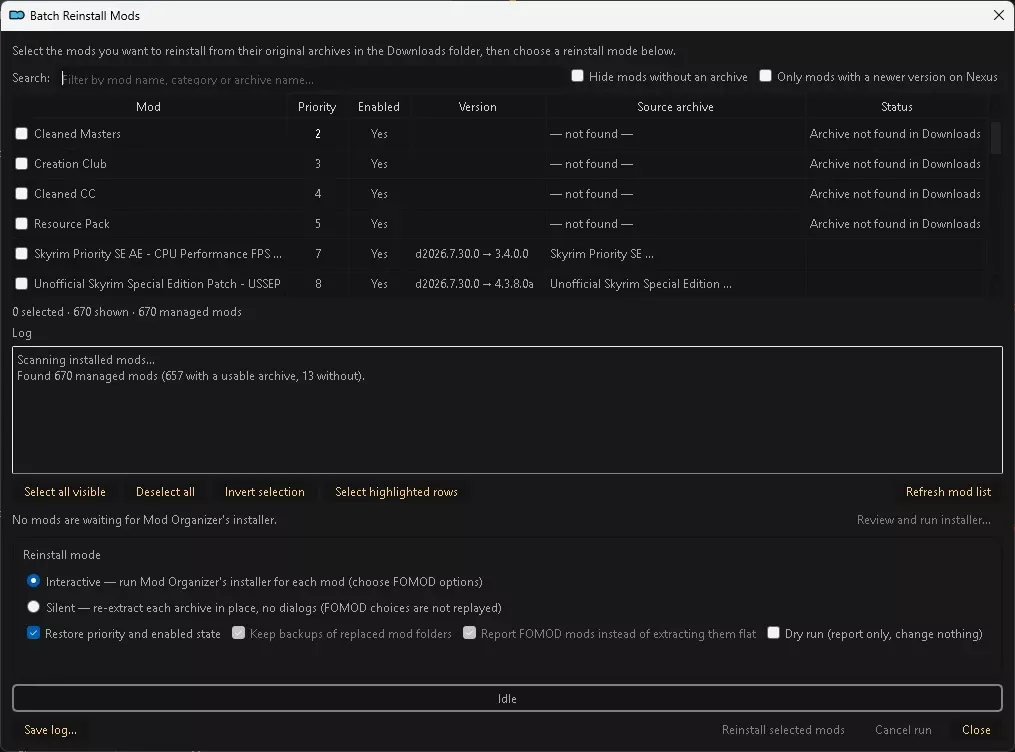Select the Resource Pack mod checkbox

[x=21, y=223]
